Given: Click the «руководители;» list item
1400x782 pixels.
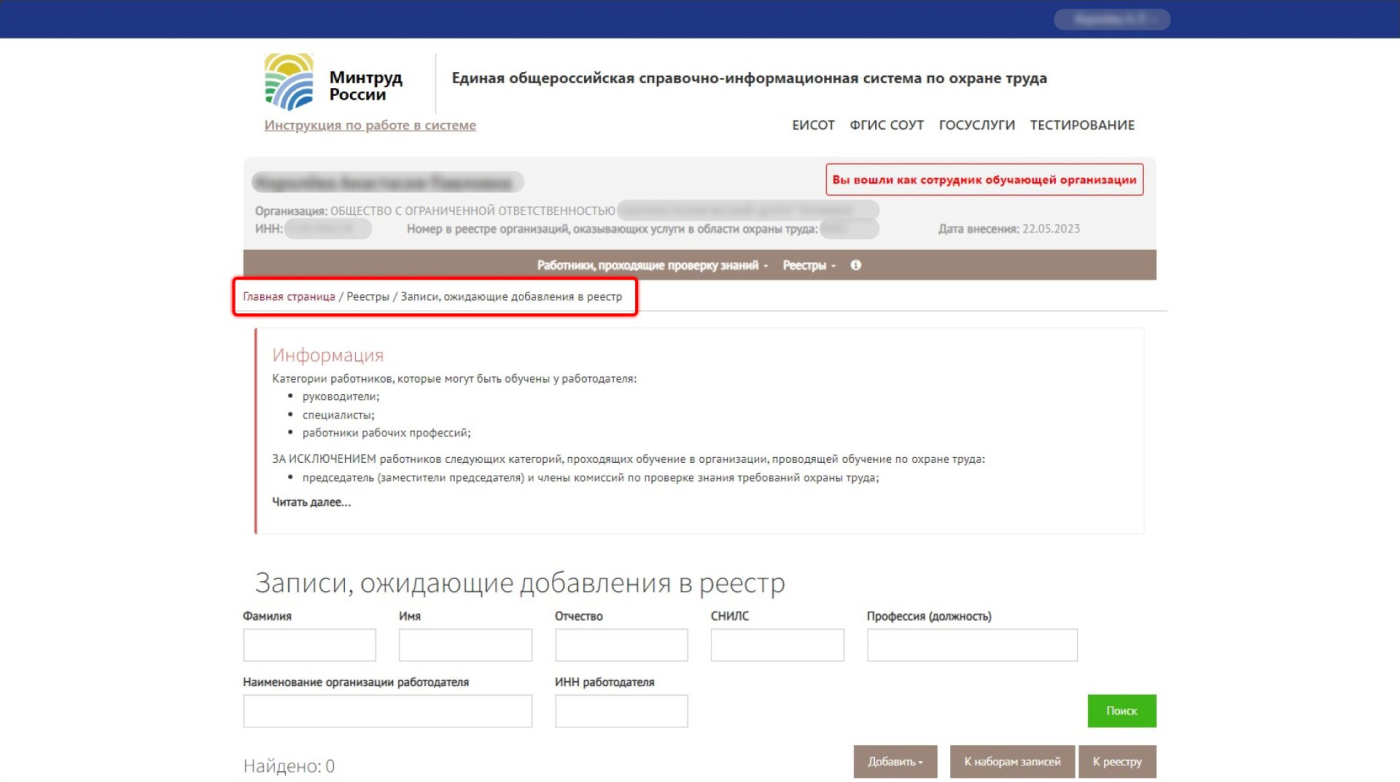Looking at the screenshot, I should [341, 397].
